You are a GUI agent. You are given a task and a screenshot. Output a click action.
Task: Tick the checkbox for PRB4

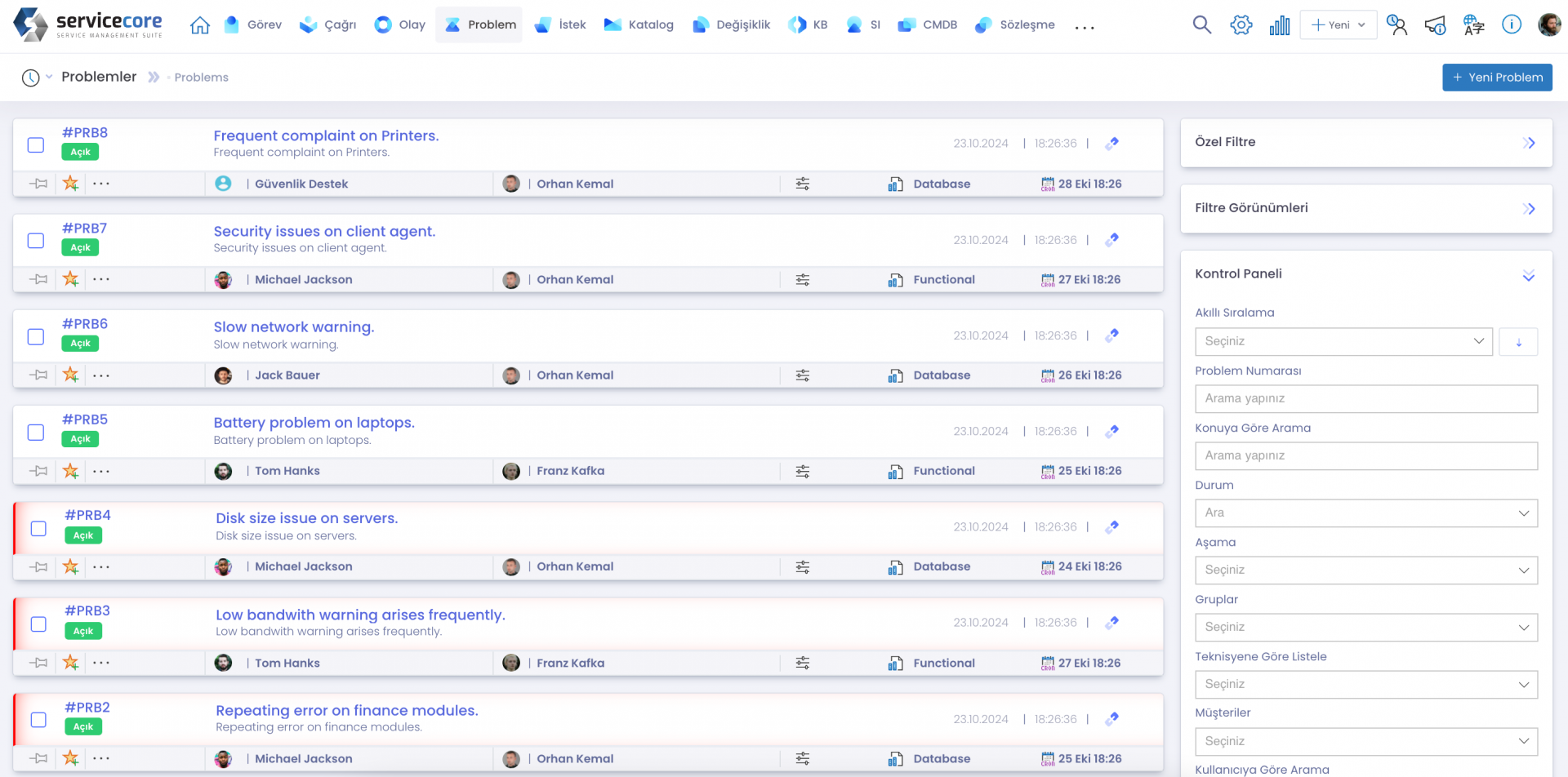(38, 528)
